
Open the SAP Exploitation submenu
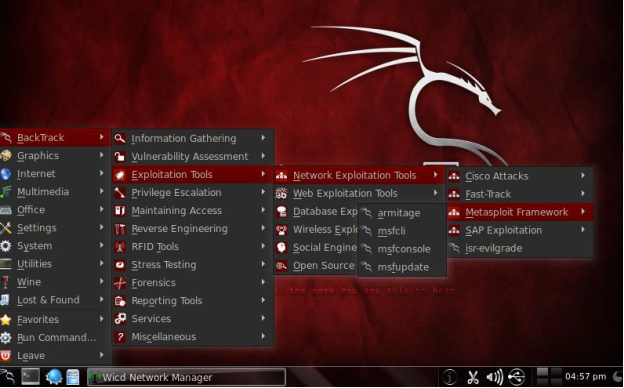[519, 230]
